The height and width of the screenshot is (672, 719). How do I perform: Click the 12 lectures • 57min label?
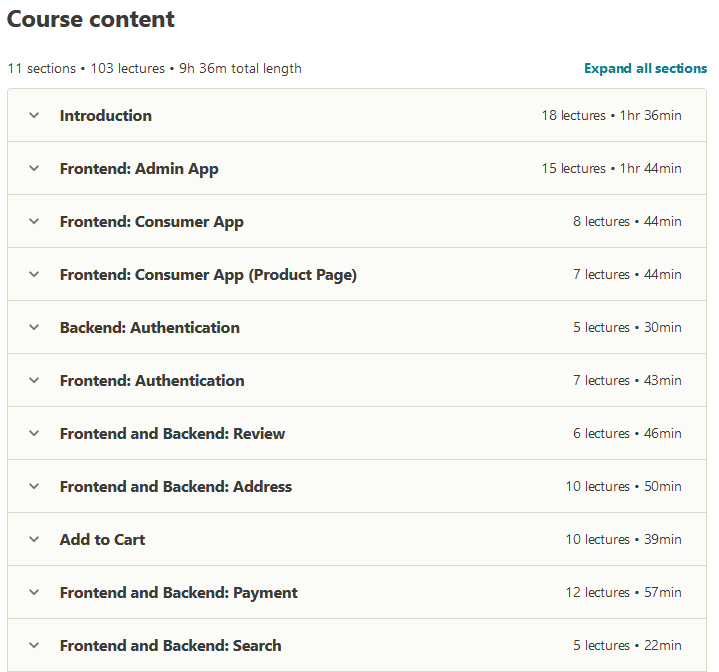click(x=624, y=592)
